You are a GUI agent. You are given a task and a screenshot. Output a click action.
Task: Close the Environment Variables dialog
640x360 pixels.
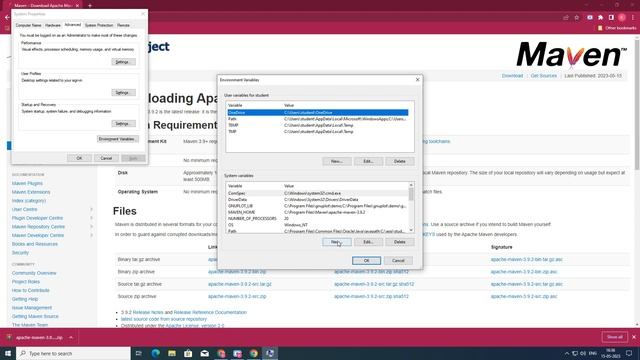[x=417, y=80]
